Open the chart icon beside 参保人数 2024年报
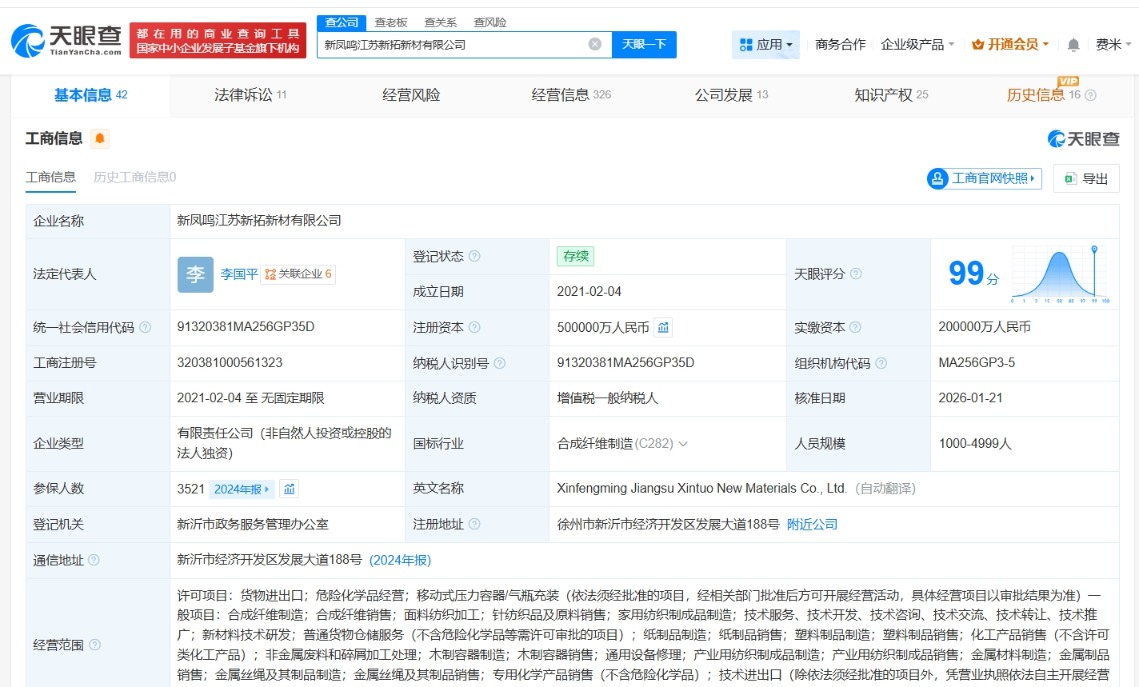This screenshot has width=1139, height=687. [289, 489]
